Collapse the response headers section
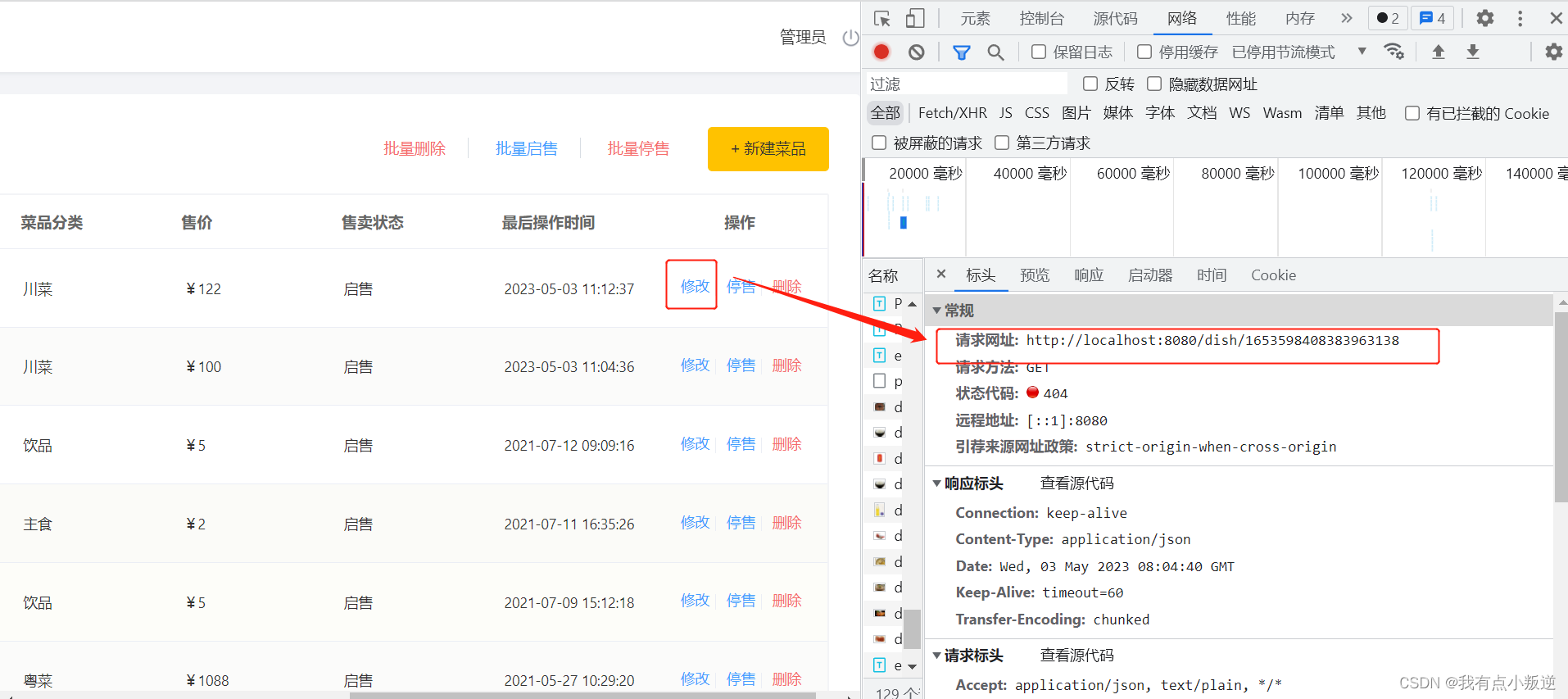This screenshot has width=1568, height=699. pos(937,483)
